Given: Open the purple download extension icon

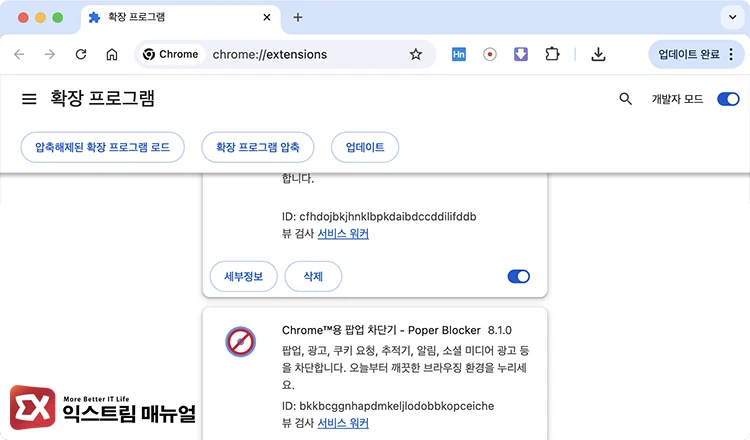Looking at the screenshot, I should [x=520, y=54].
